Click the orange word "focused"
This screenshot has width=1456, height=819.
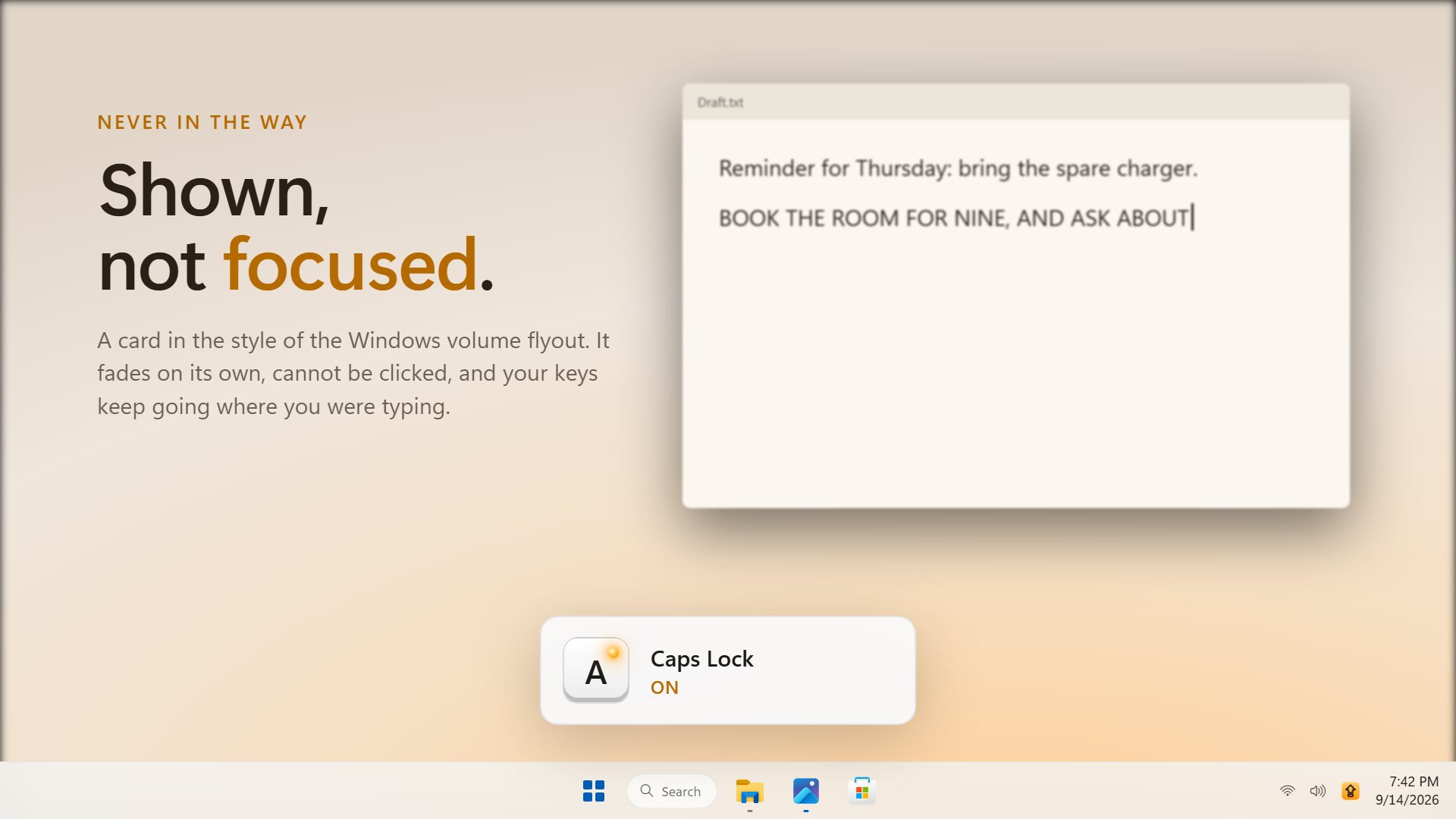(350, 265)
